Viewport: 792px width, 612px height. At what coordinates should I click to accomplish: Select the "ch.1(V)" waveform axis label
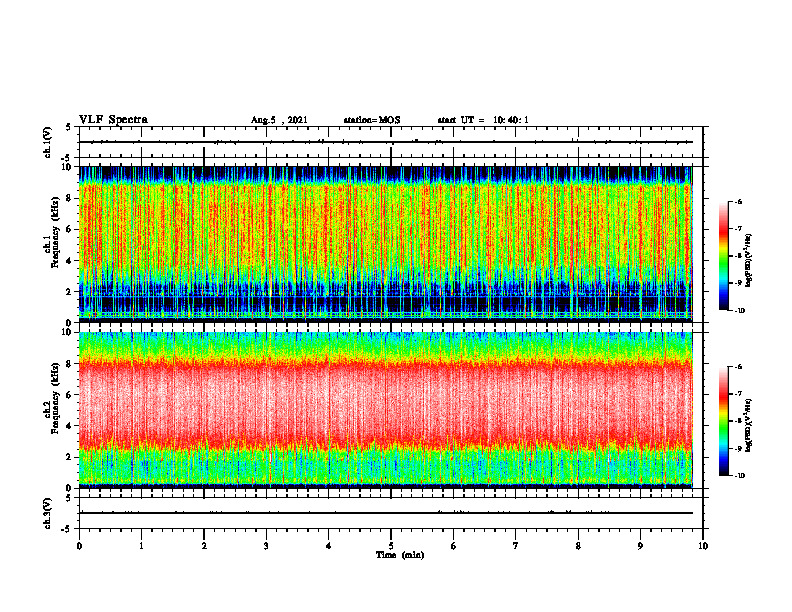point(47,142)
